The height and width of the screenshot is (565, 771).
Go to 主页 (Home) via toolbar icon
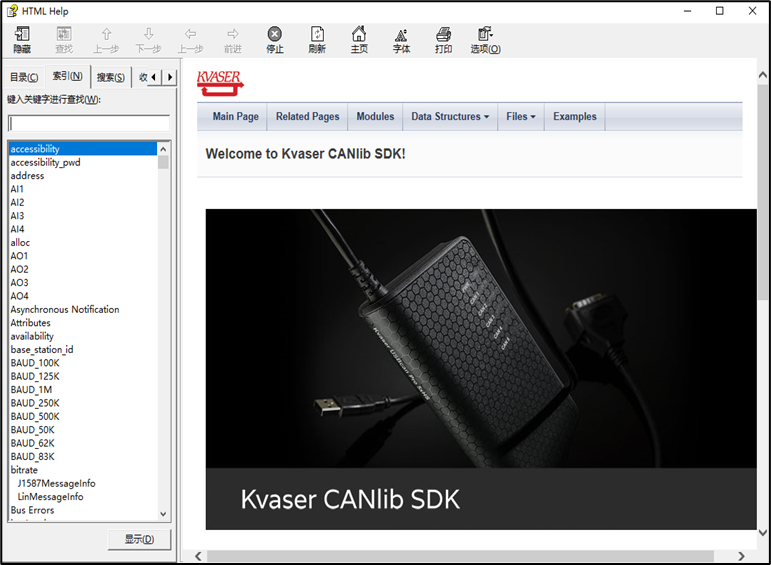click(359, 40)
